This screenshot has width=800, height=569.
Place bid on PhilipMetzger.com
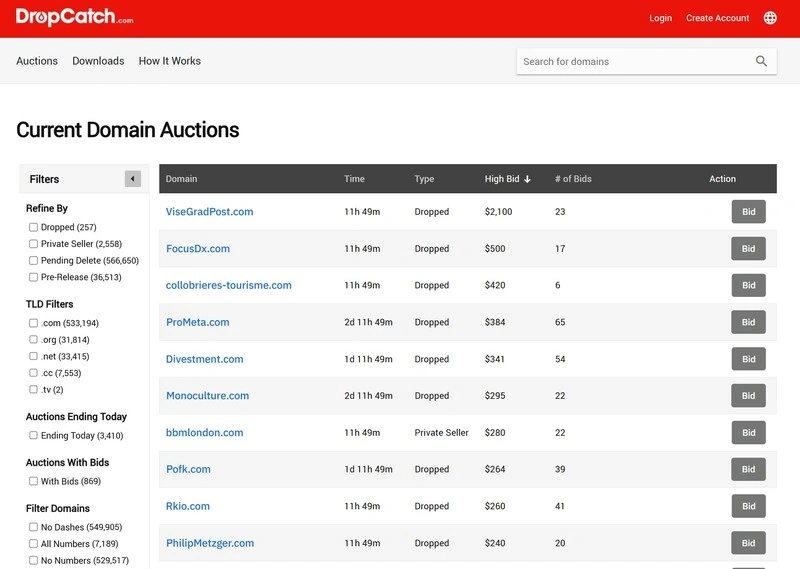pyautogui.click(x=748, y=543)
